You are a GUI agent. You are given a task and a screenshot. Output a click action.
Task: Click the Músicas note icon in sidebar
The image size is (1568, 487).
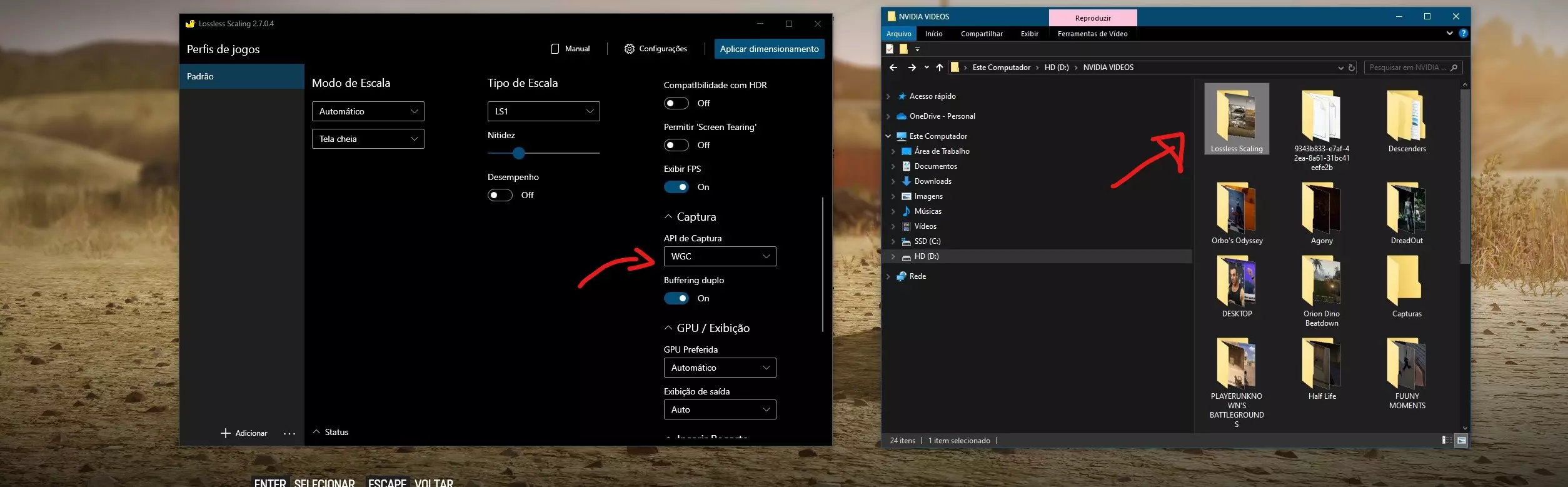click(907, 211)
